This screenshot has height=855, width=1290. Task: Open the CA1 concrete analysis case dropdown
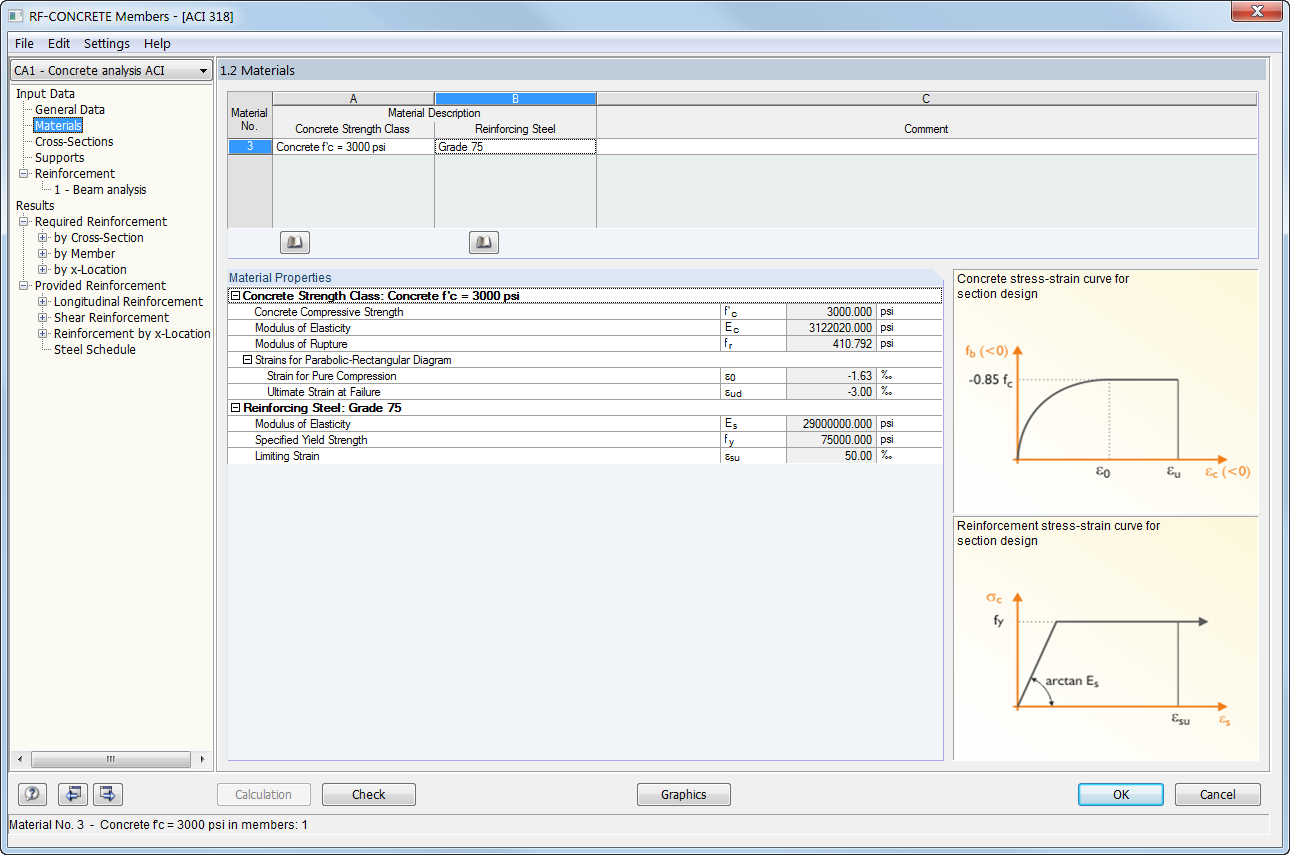[x=111, y=71]
